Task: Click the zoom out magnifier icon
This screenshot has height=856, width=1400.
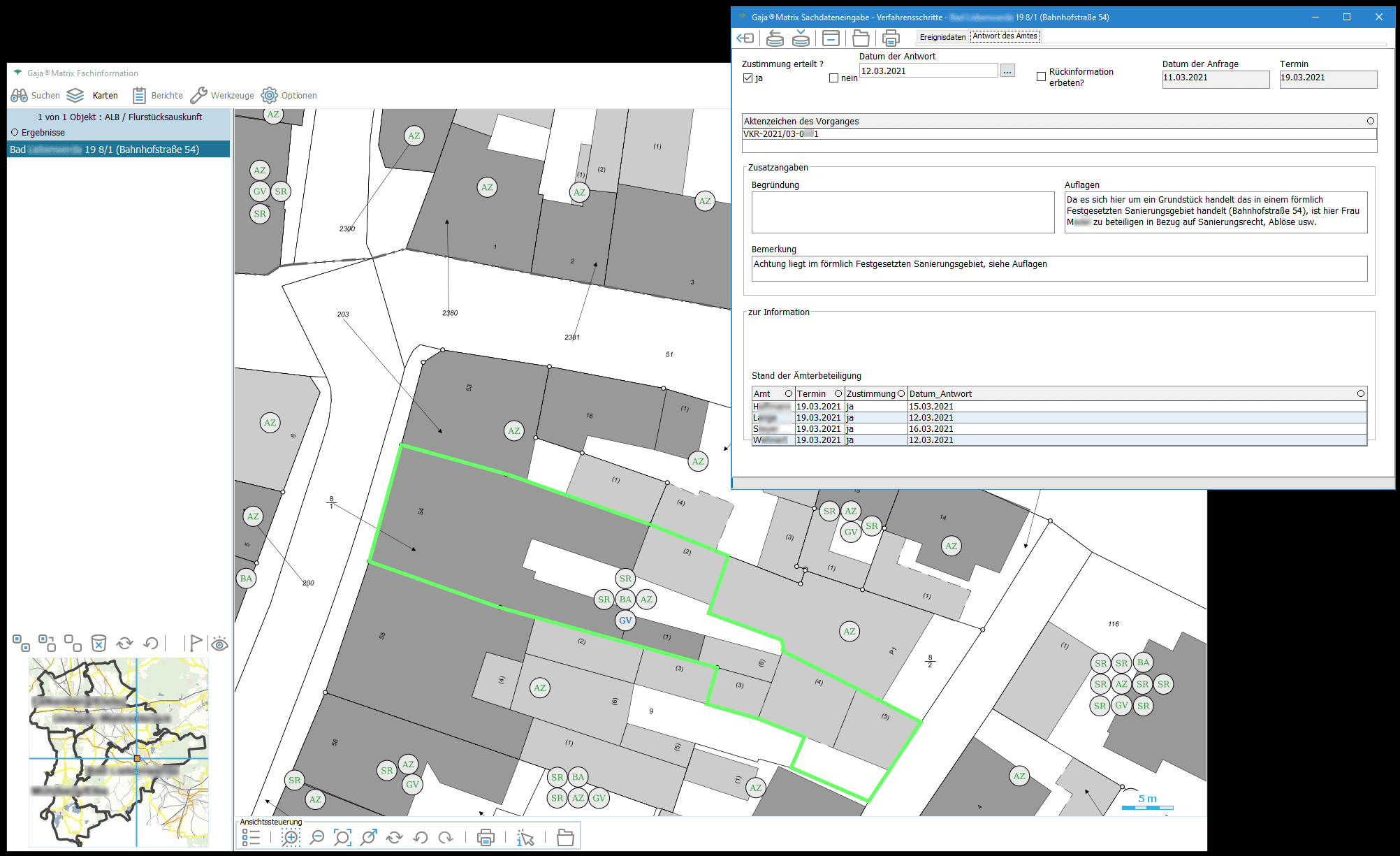Action: tap(317, 837)
